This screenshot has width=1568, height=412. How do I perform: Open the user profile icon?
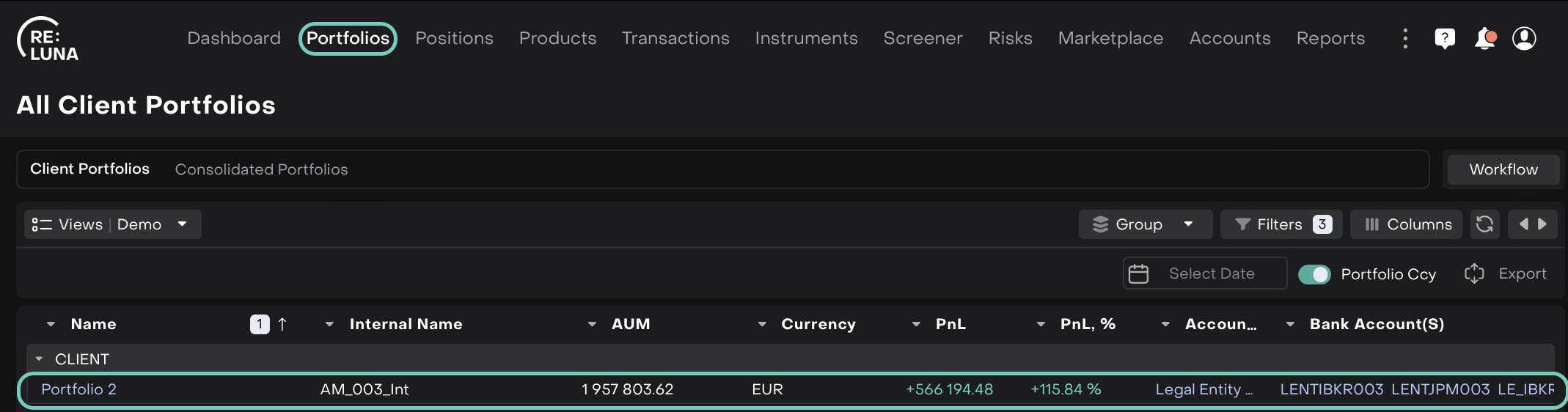click(x=1524, y=38)
